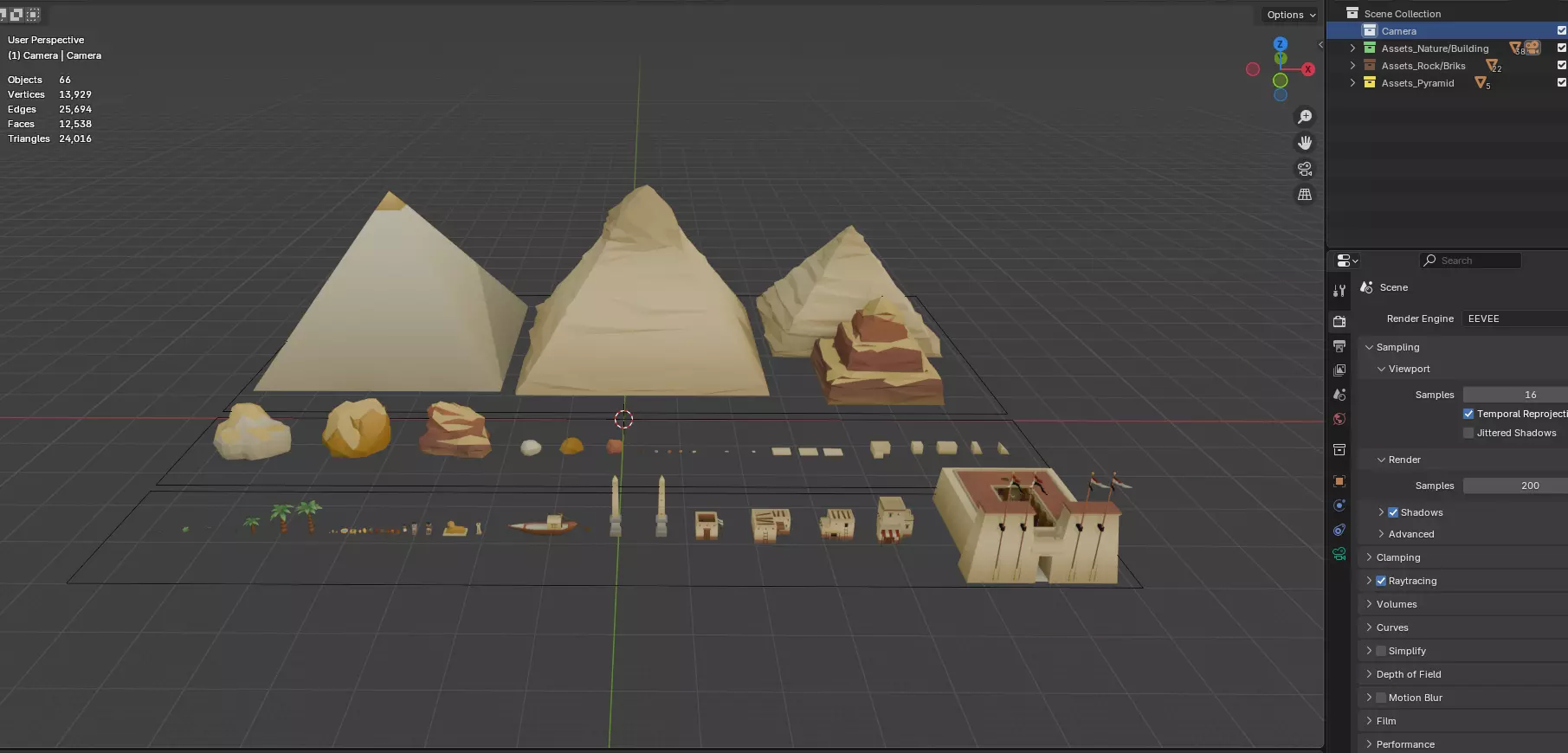This screenshot has height=753, width=1568.
Task: Click the zoom view magnifier icon
Action: pos(1305,117)
